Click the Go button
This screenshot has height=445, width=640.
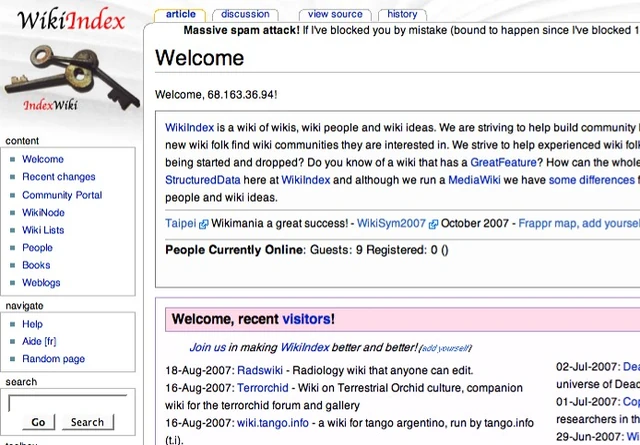(x=38, y=422)
